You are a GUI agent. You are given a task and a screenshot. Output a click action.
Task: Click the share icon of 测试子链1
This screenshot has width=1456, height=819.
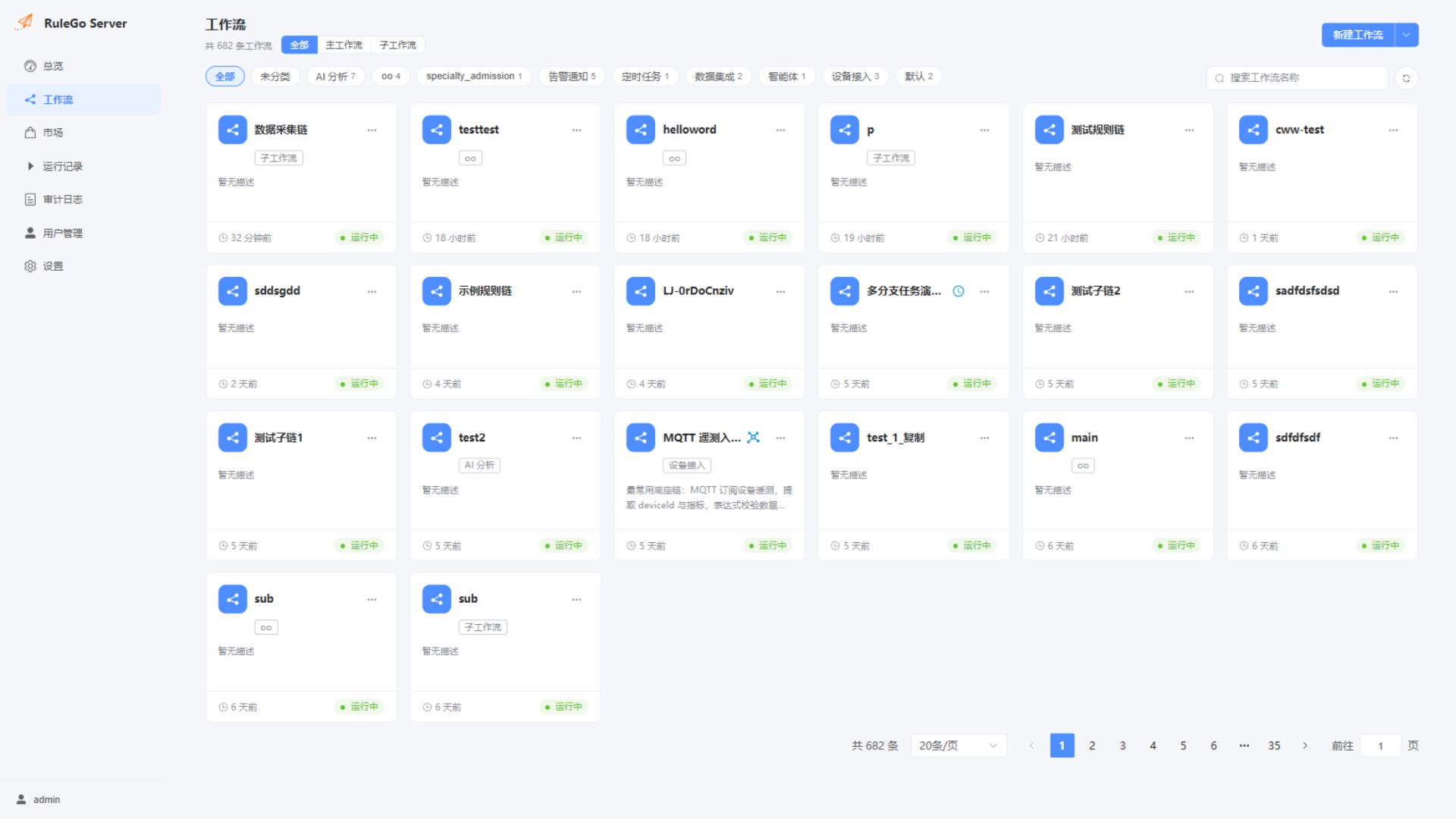(233, 438)
